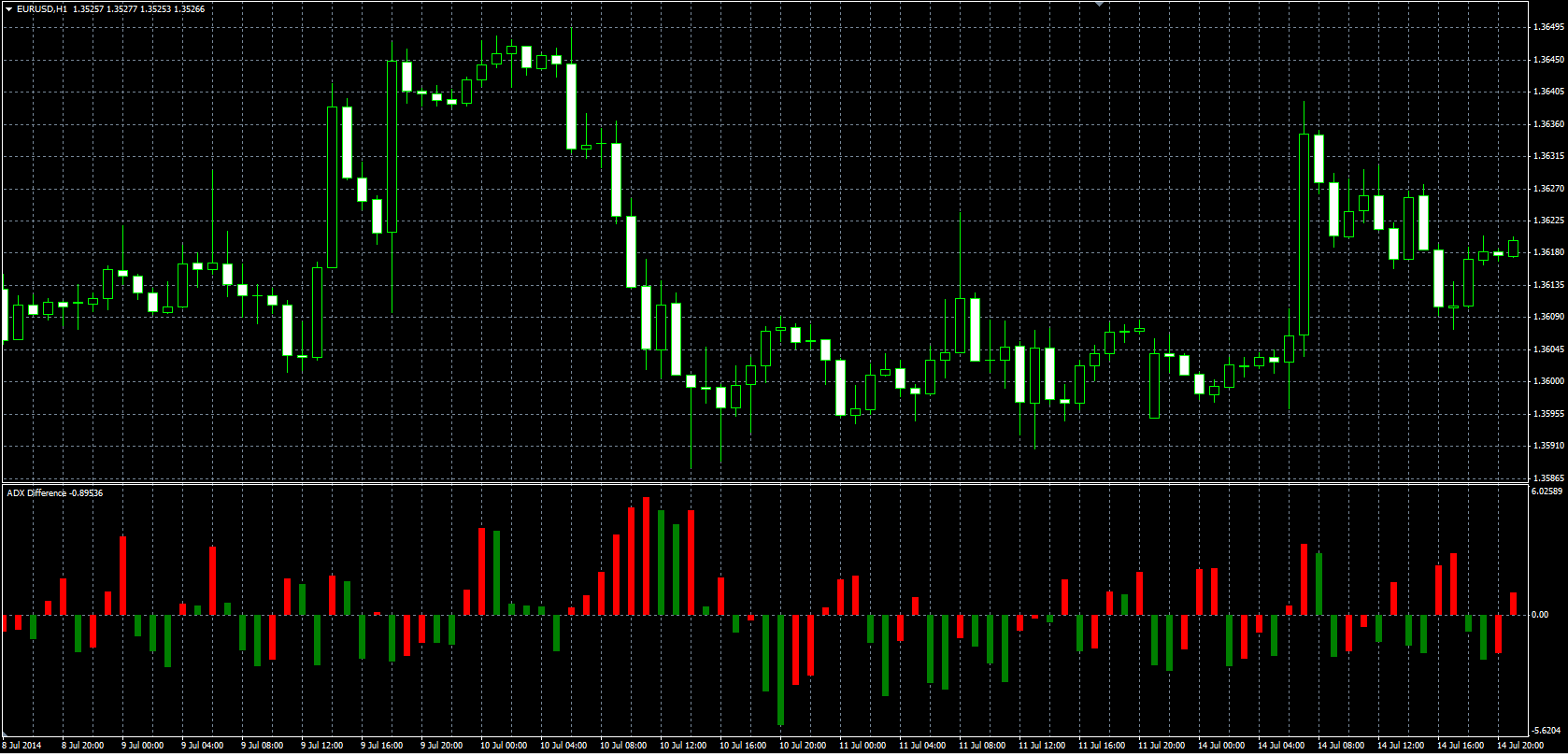The height and width of the screenshot is (755, 1568).
Task: Click the 1.36450 price scale label
Action: pyautogui.click(x=1548, y=60)
